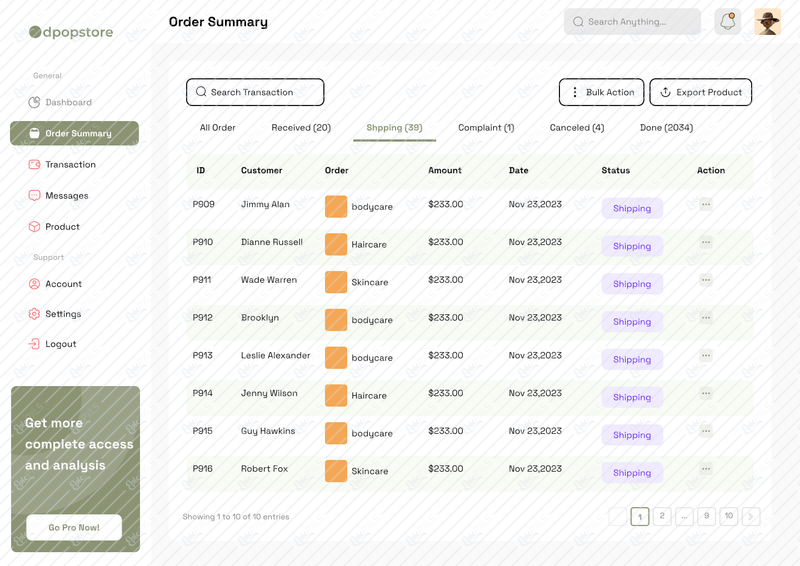The image size is (800, 566).
Task: Click the next page arrow
Action: [x=751, y=516]
